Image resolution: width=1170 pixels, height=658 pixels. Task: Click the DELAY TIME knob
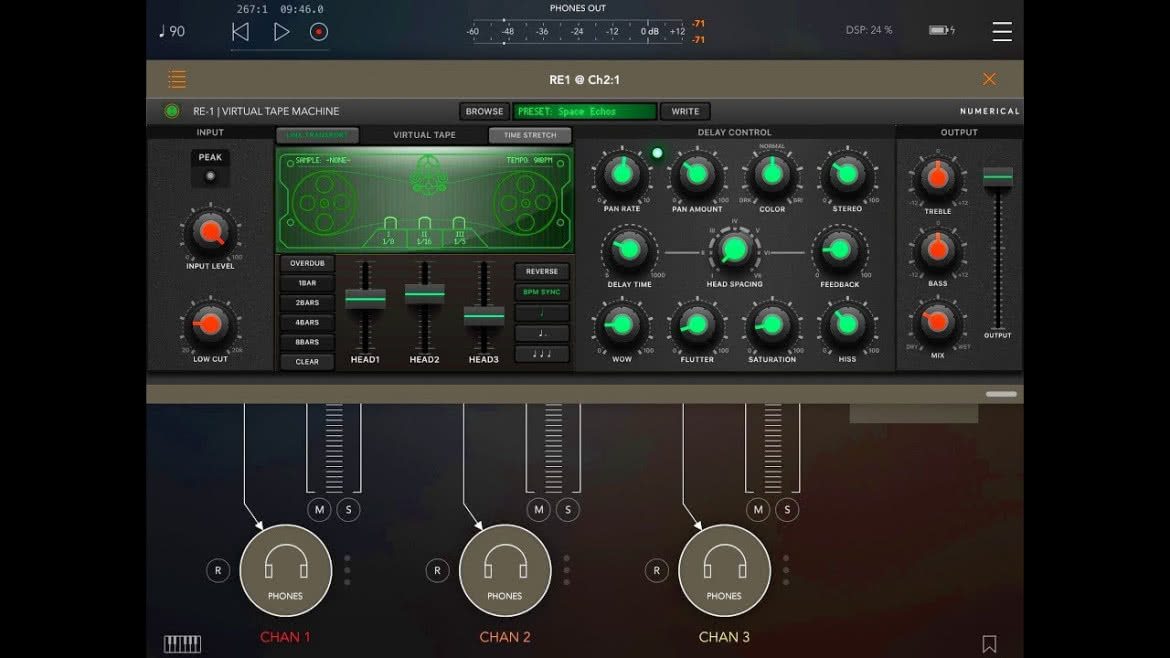click(629, 250)
